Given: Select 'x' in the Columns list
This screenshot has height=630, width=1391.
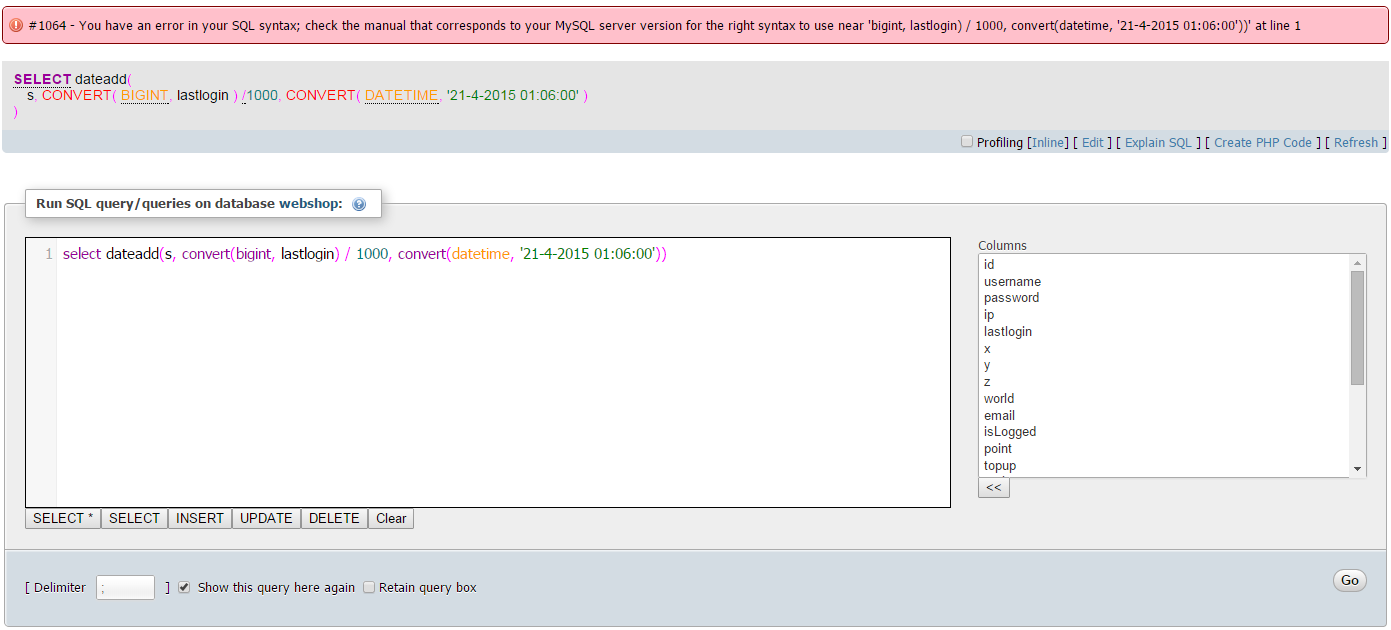Looking at the screenshot, I should point(1164,348).
